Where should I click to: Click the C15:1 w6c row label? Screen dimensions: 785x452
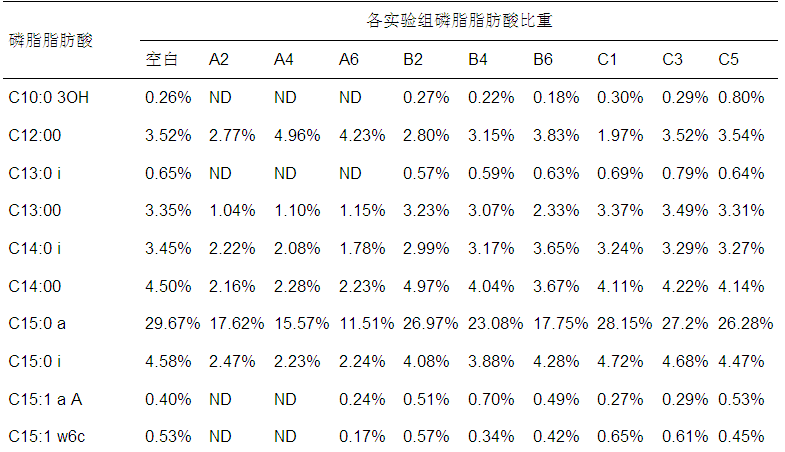click(44, 436)
